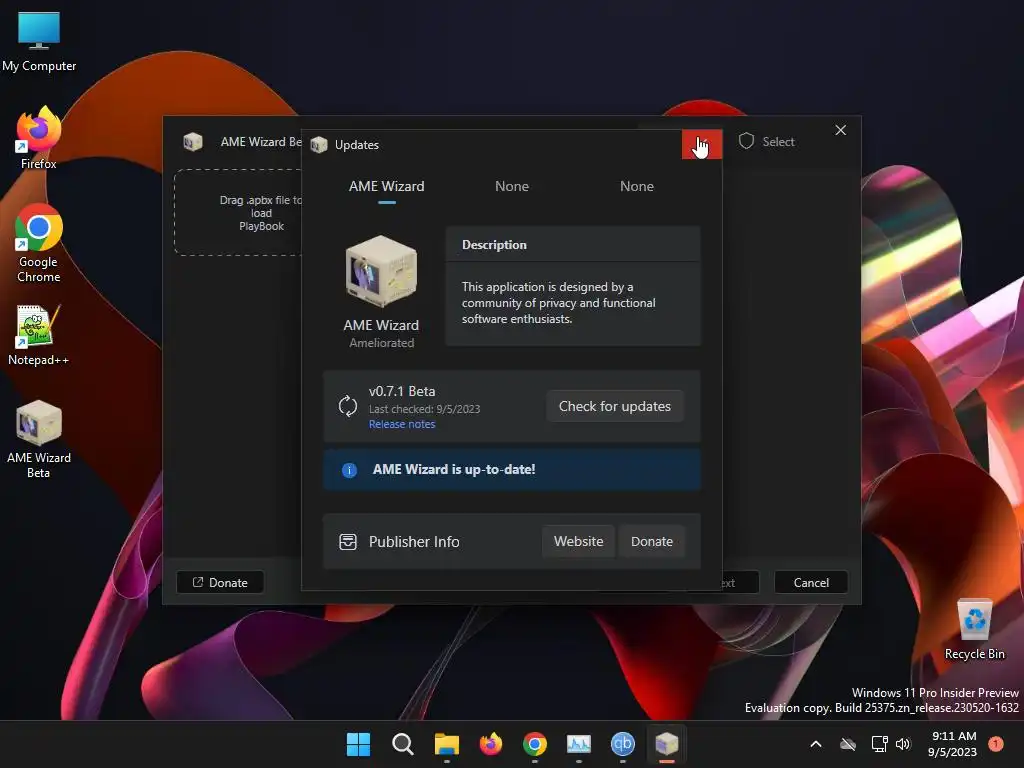
Task: Click the 'Last checked: 9/5/2023' text
Action: (x=424, y=409)
